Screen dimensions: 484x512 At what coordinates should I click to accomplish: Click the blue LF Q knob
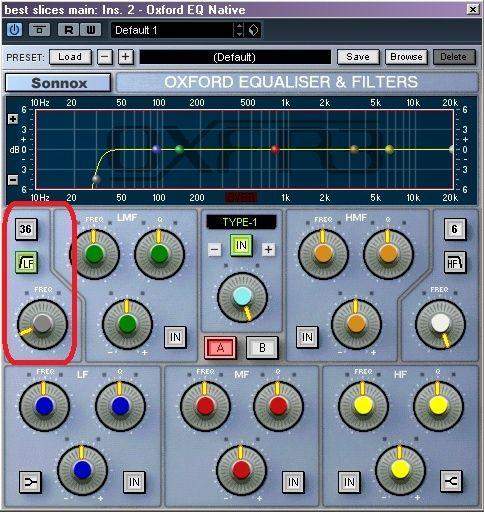[120, 406]
